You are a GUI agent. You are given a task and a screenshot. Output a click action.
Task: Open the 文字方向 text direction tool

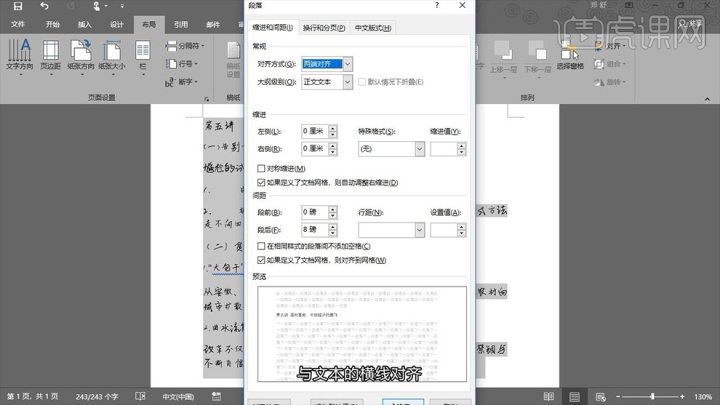tap(19, 56)
